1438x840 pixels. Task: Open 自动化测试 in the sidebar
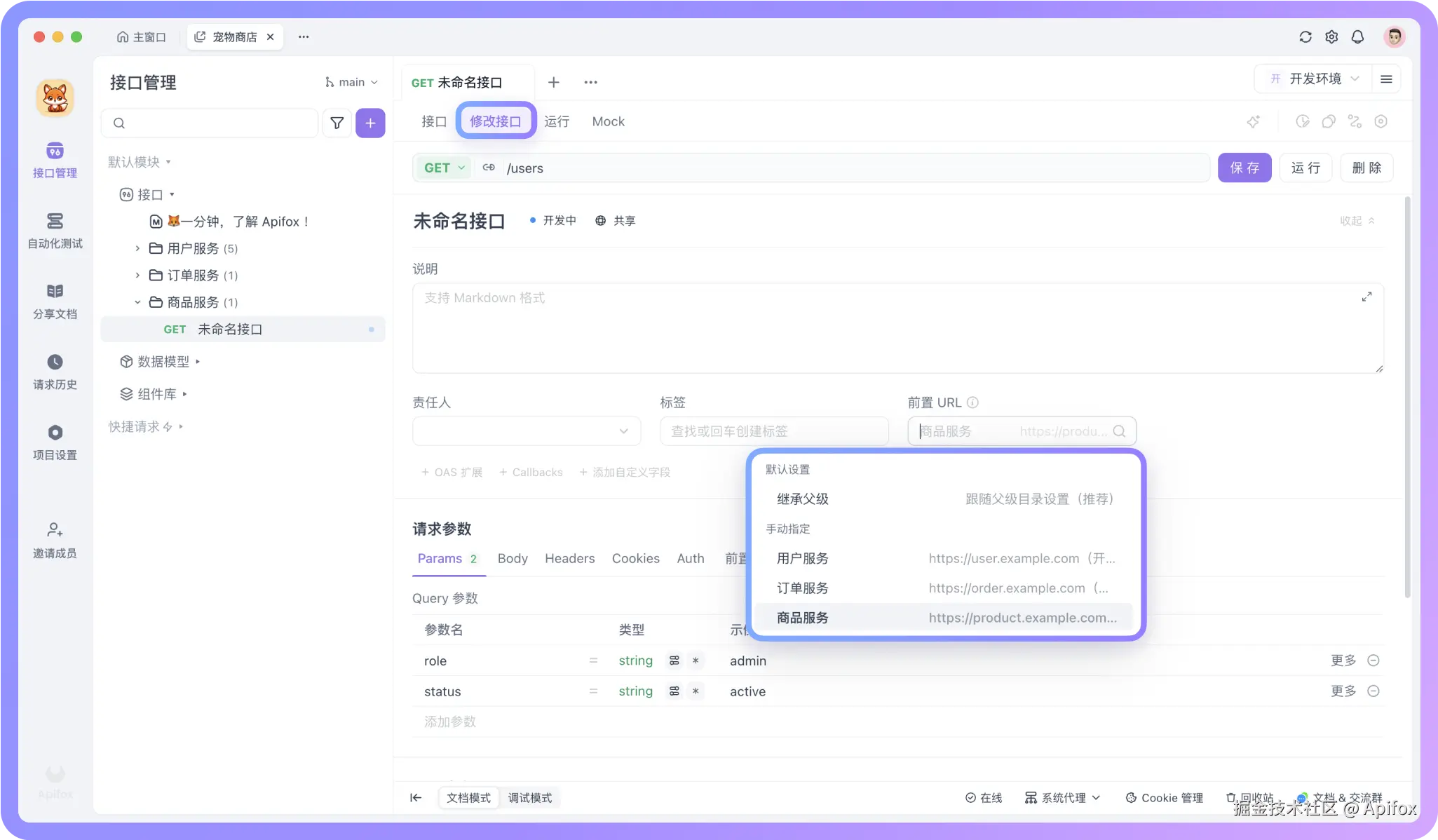tap(55, 230)
